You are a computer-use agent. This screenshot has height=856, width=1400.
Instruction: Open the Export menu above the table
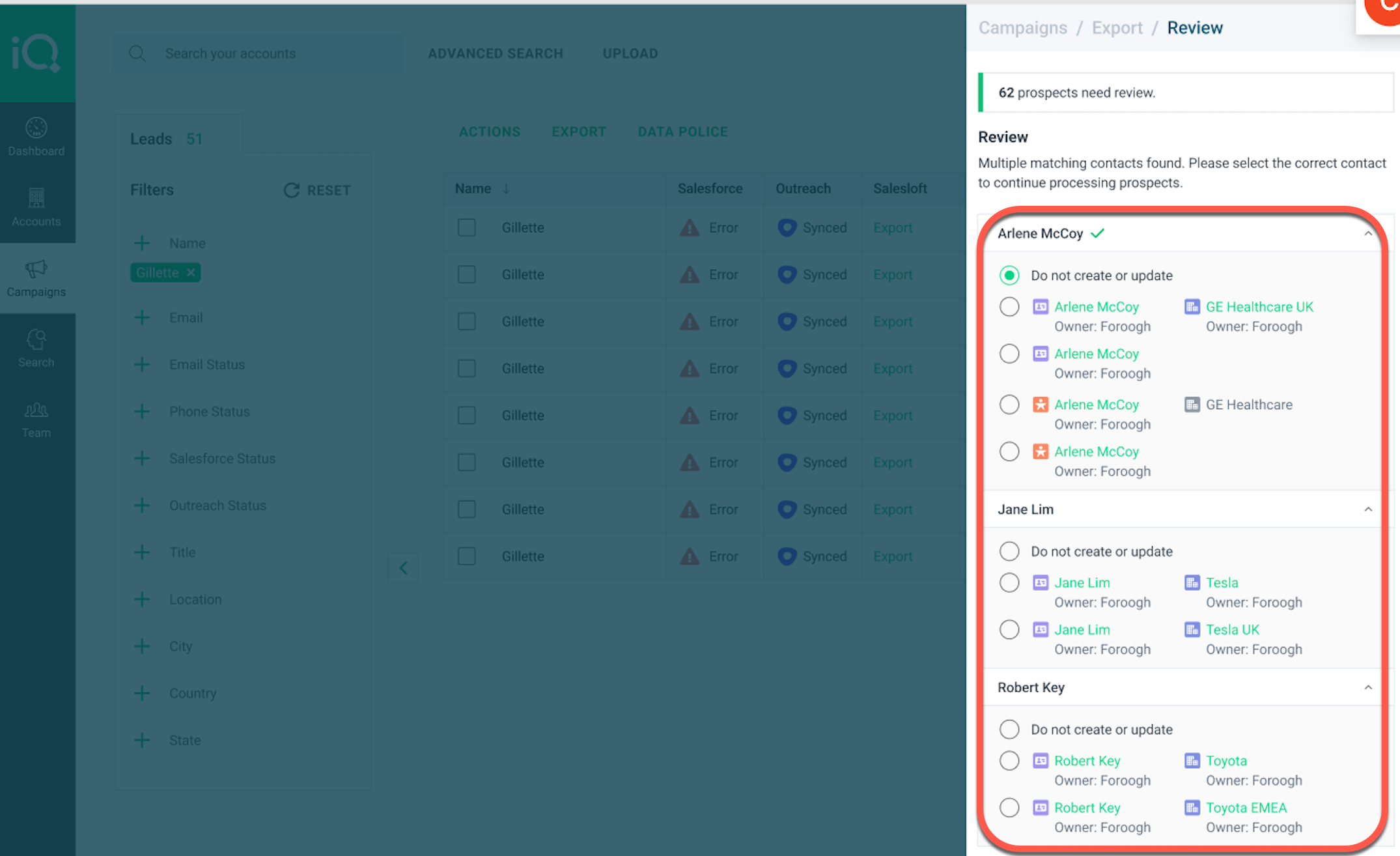click(x=579, y=132)
